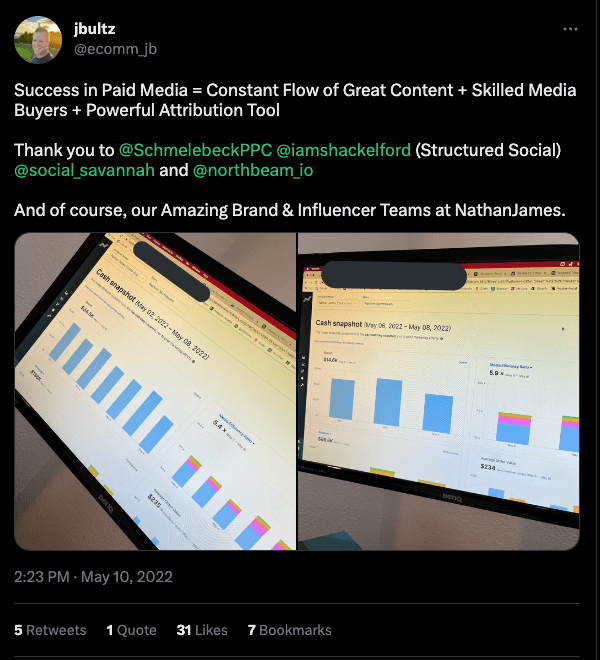View the 1 Quote tweet
Screen dimensions: 600x660
[131, 630]
